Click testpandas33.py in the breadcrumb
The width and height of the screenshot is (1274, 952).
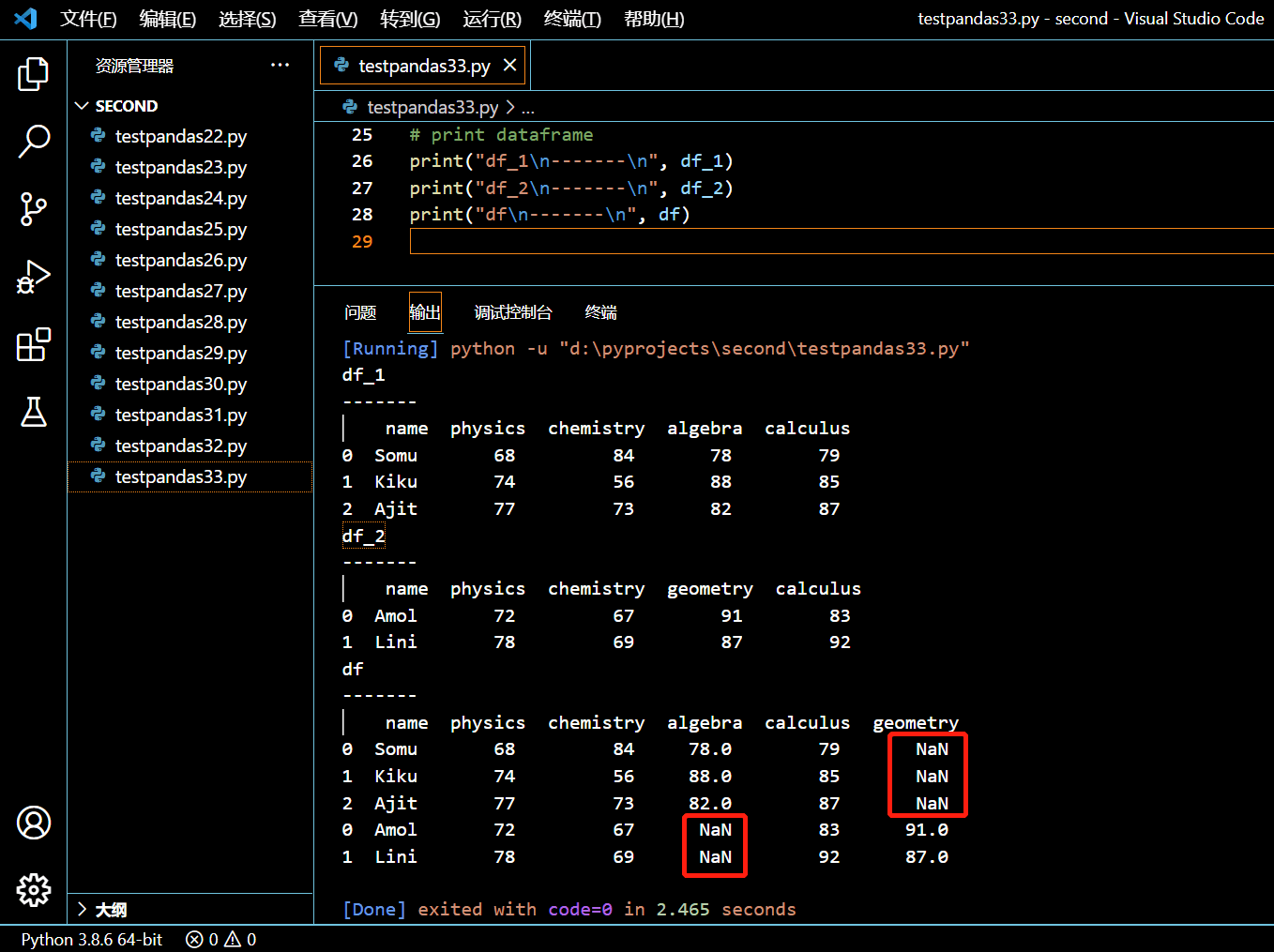tap(432, 107)
